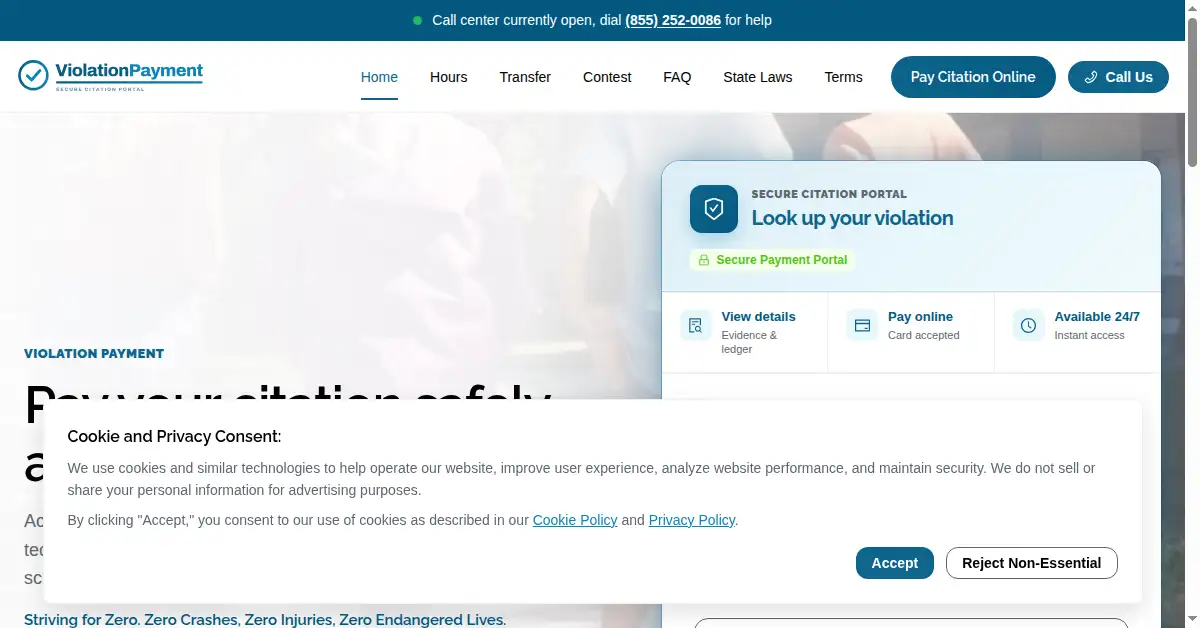This screenshot has width=1200, height=628.
Task: Click the Call Us button
Action: [1118, 77]
